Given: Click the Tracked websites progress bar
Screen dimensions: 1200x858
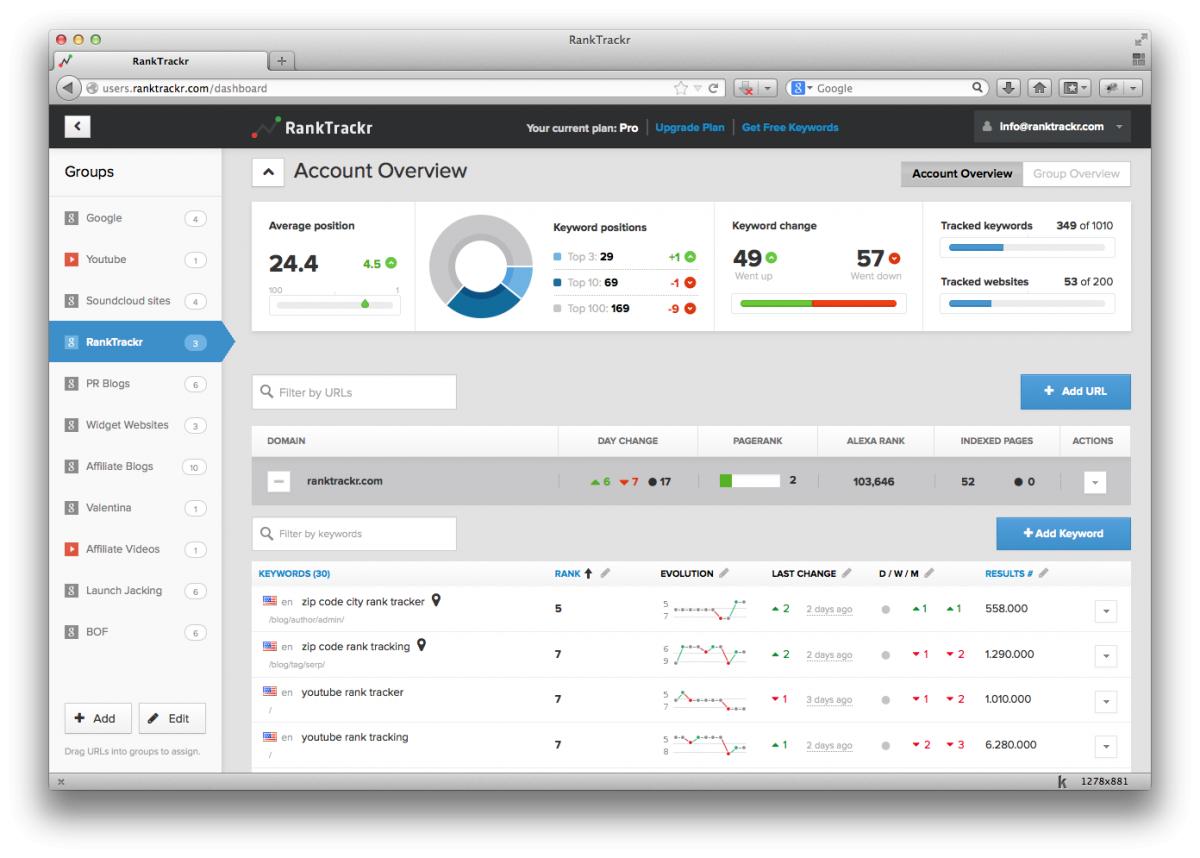Looking at the screenshot, I should tap(1027, 302).
